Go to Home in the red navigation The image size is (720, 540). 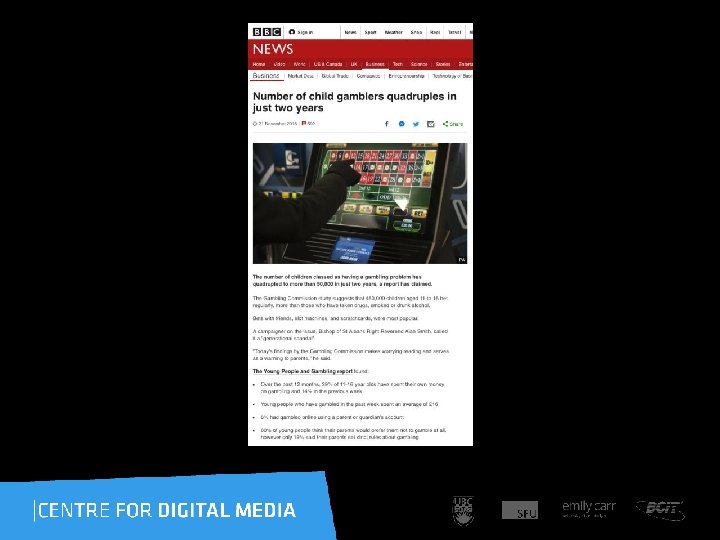click(x=259, y=64)
